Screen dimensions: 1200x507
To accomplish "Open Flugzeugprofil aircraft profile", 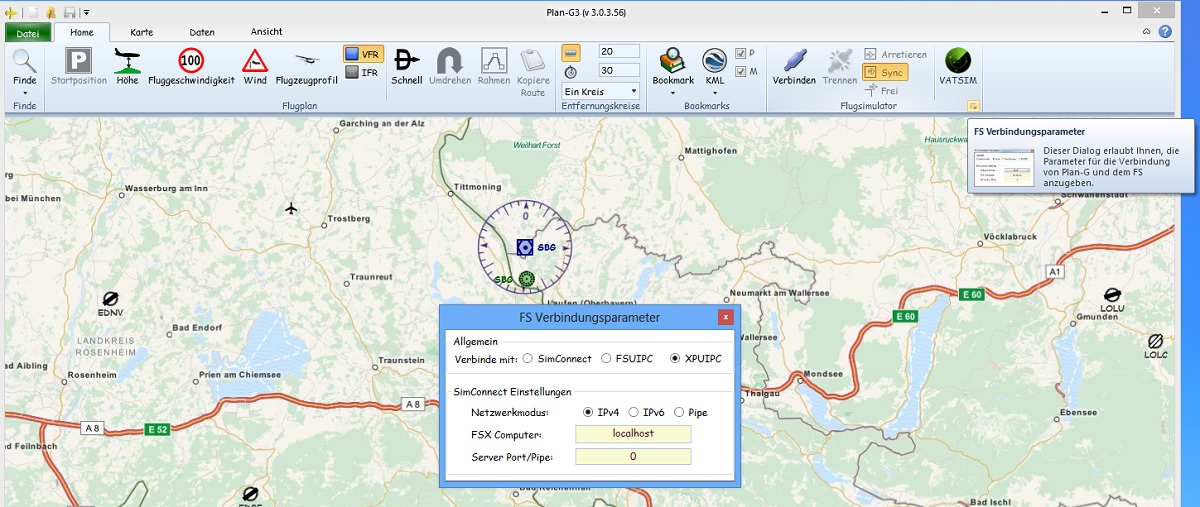I will 307,59.
